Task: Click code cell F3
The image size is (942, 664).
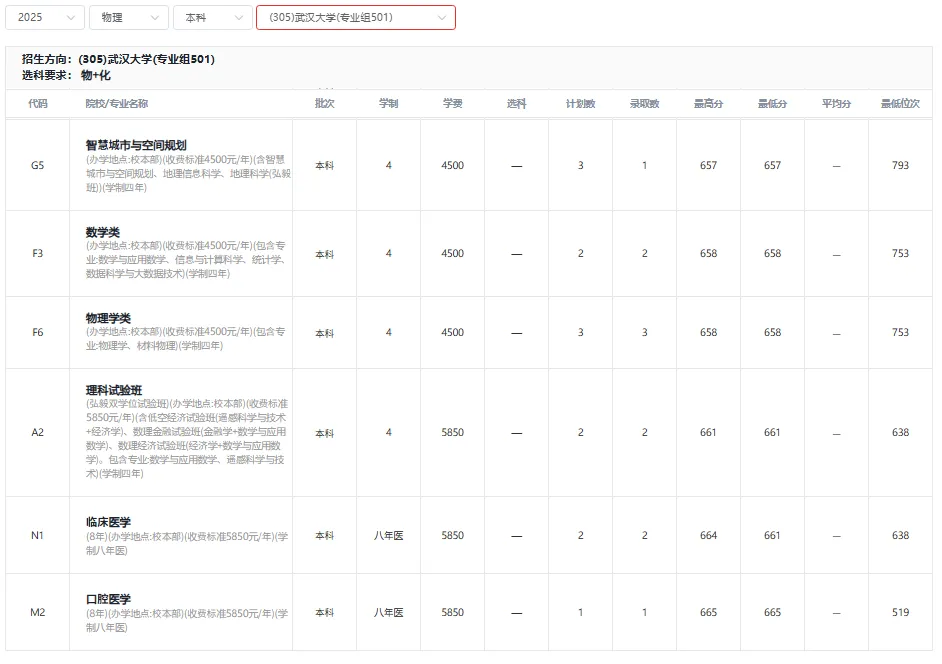Action: [x=37, y=253]
